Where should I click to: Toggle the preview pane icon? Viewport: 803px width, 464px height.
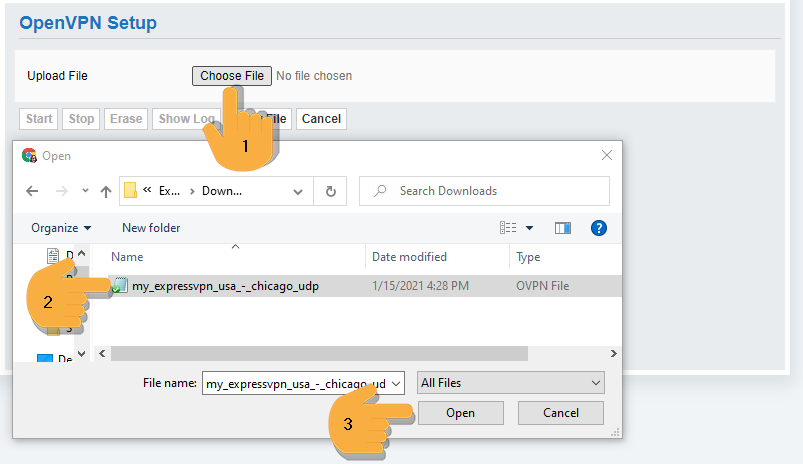(563, 228)
